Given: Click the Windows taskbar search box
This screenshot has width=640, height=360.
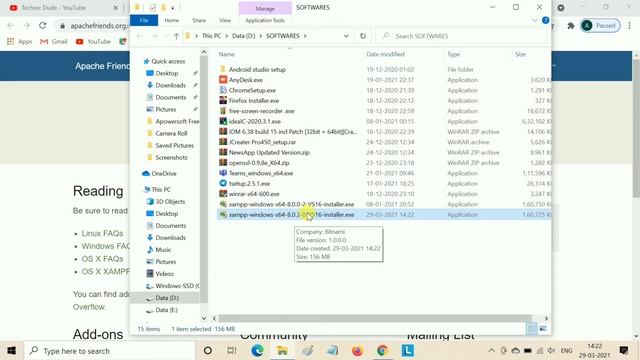Looking at the screenshot, I should click(110, 351).
